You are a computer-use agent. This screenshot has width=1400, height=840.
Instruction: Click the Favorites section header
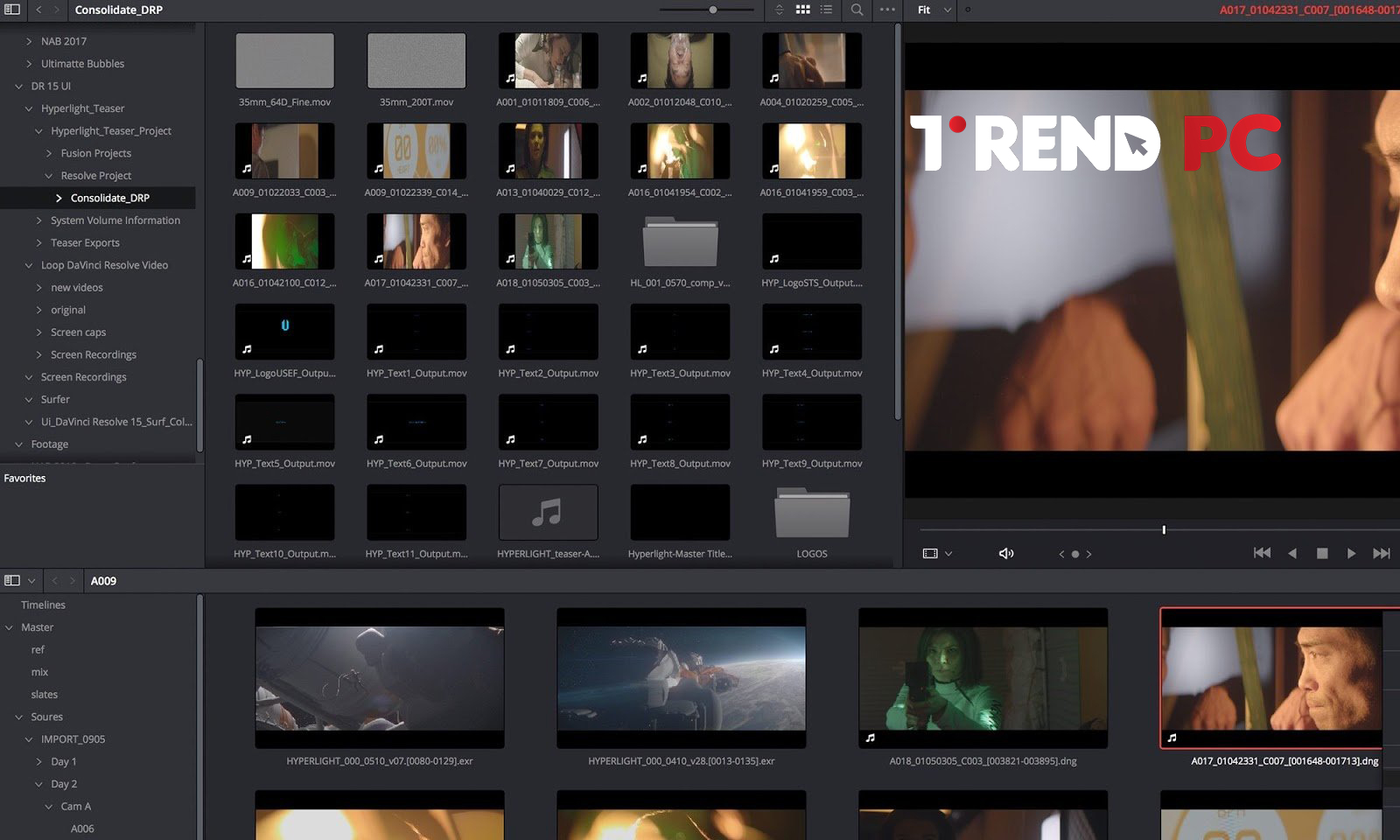(x=24, y=478)
